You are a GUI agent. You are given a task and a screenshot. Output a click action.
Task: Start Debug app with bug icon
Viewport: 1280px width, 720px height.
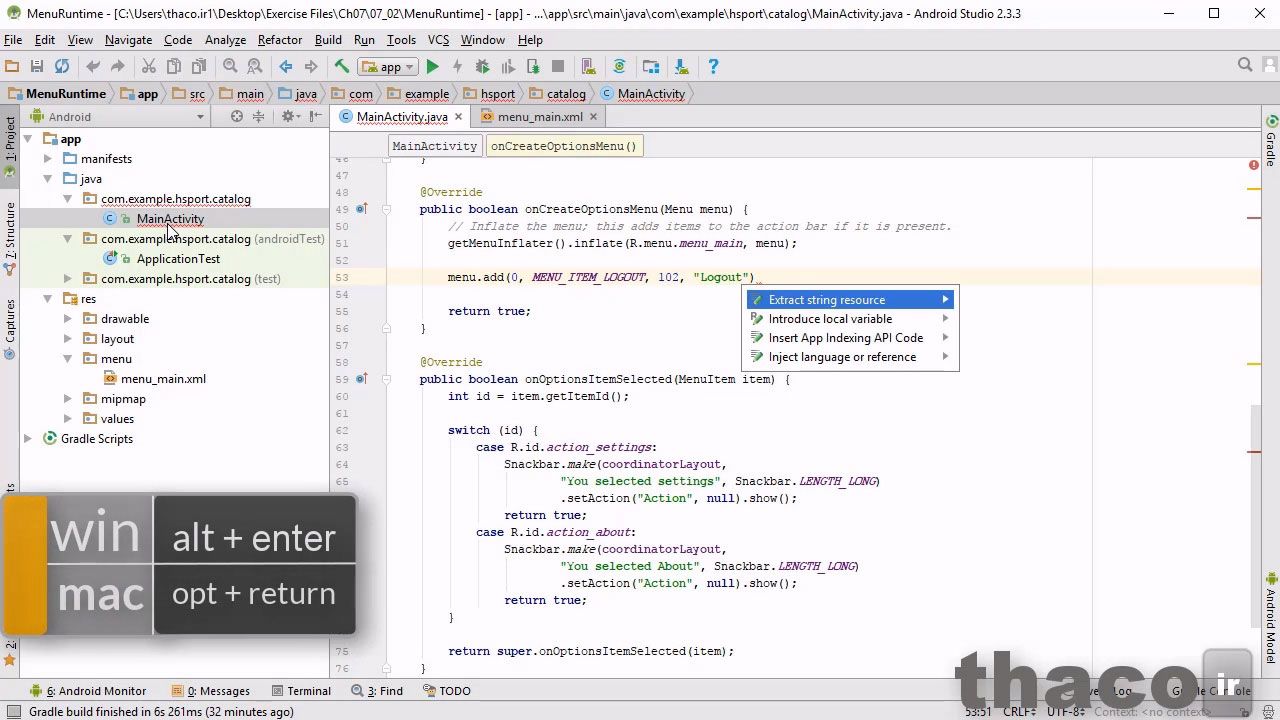coord(483,66)
